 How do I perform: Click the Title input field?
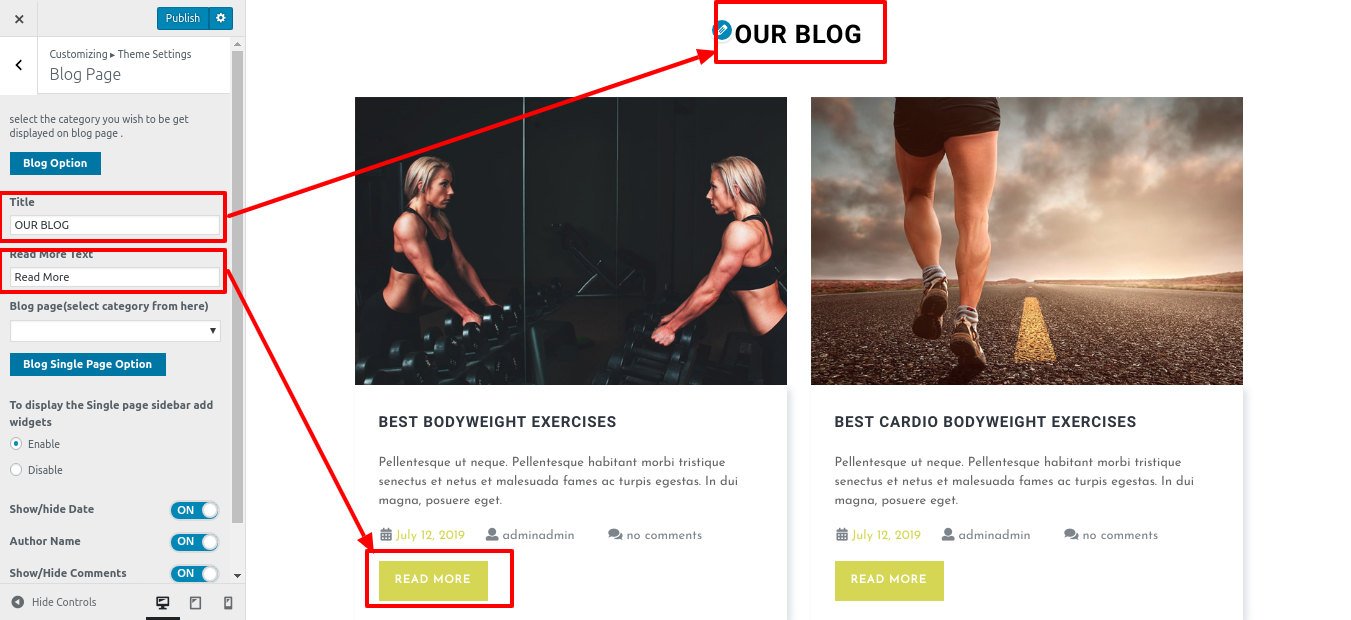click(115, 225)
